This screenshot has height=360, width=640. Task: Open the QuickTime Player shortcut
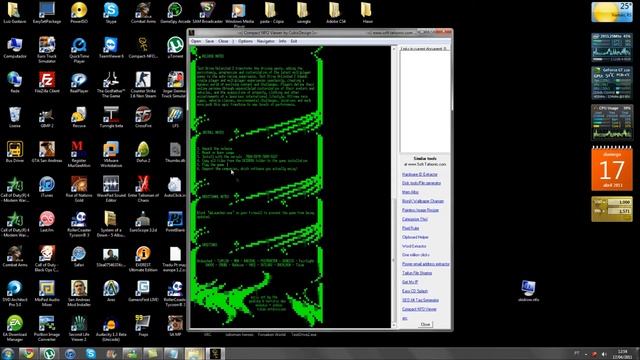tap(79, 50)
